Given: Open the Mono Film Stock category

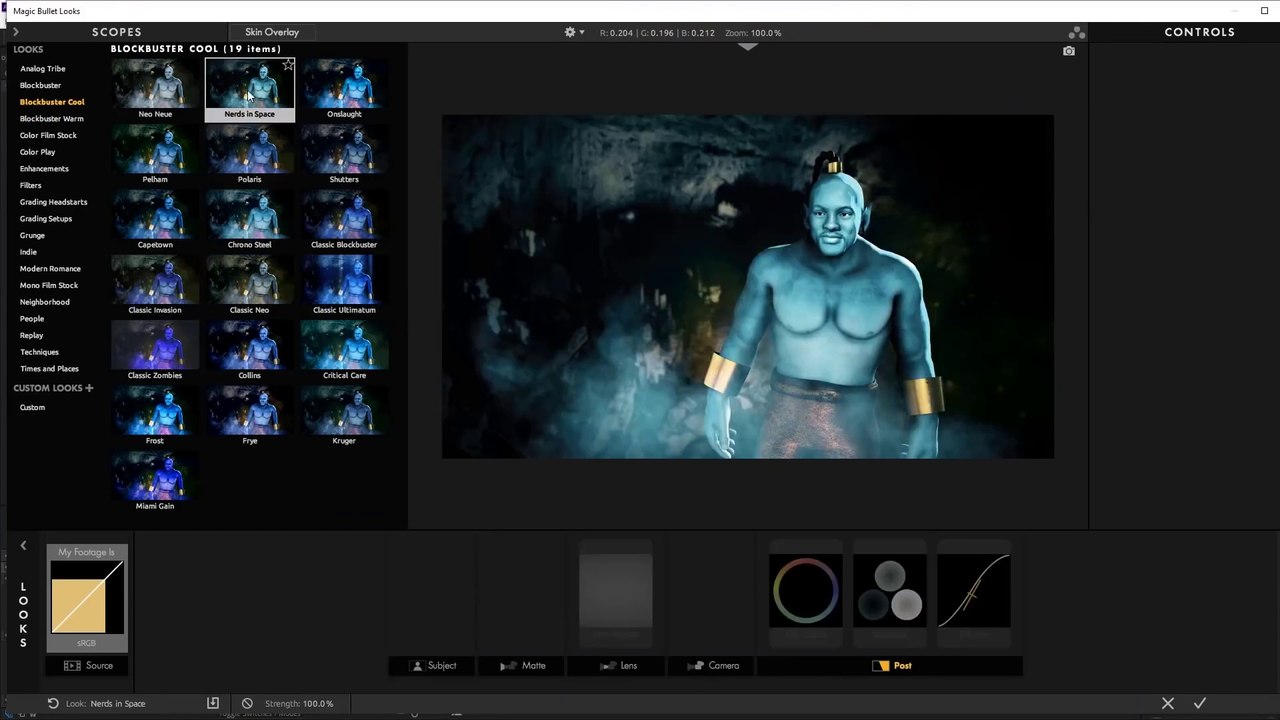Looking at the screenshot, I should 49,285.
